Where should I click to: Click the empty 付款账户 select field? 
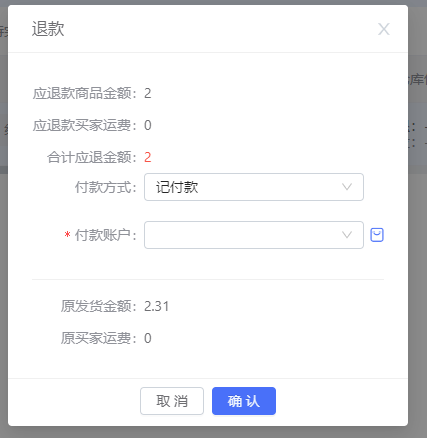[254, 235]
